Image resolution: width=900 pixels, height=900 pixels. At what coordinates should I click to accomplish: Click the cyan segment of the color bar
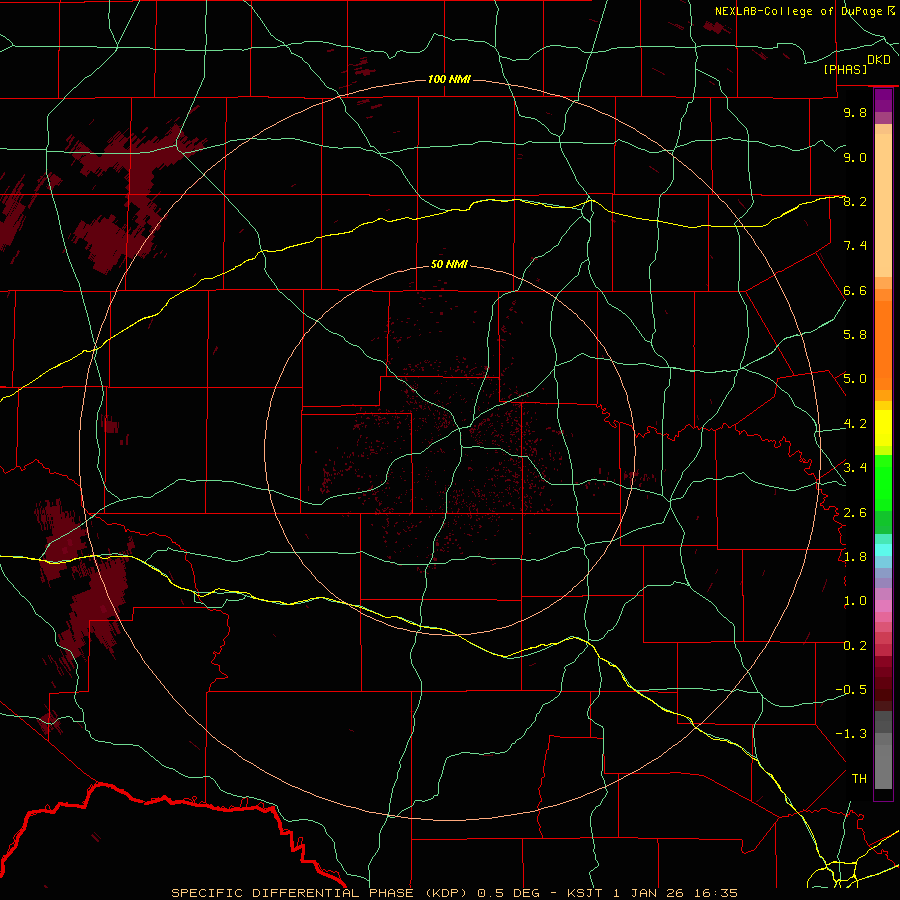pyautogui.click(x=883, y=550)
